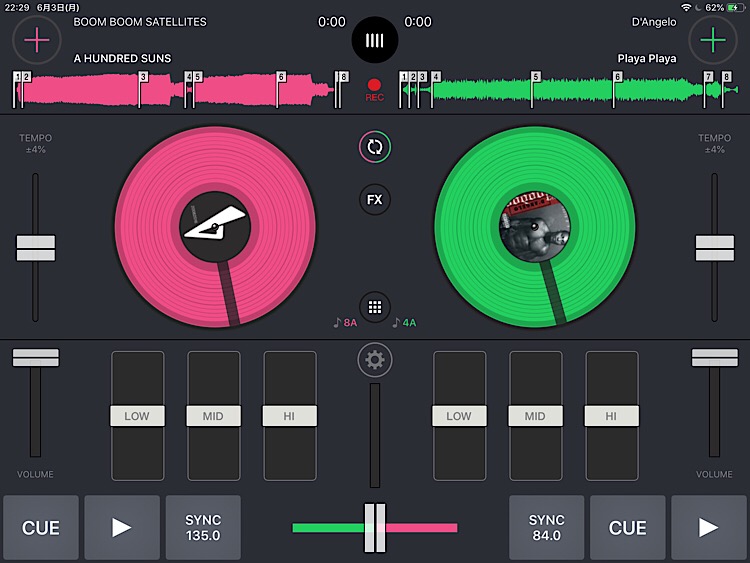The height and width of the screenshot is (563, 750).
Task: Jump to cue marker 8 on green waveform
Action: (x=727, y=77)
